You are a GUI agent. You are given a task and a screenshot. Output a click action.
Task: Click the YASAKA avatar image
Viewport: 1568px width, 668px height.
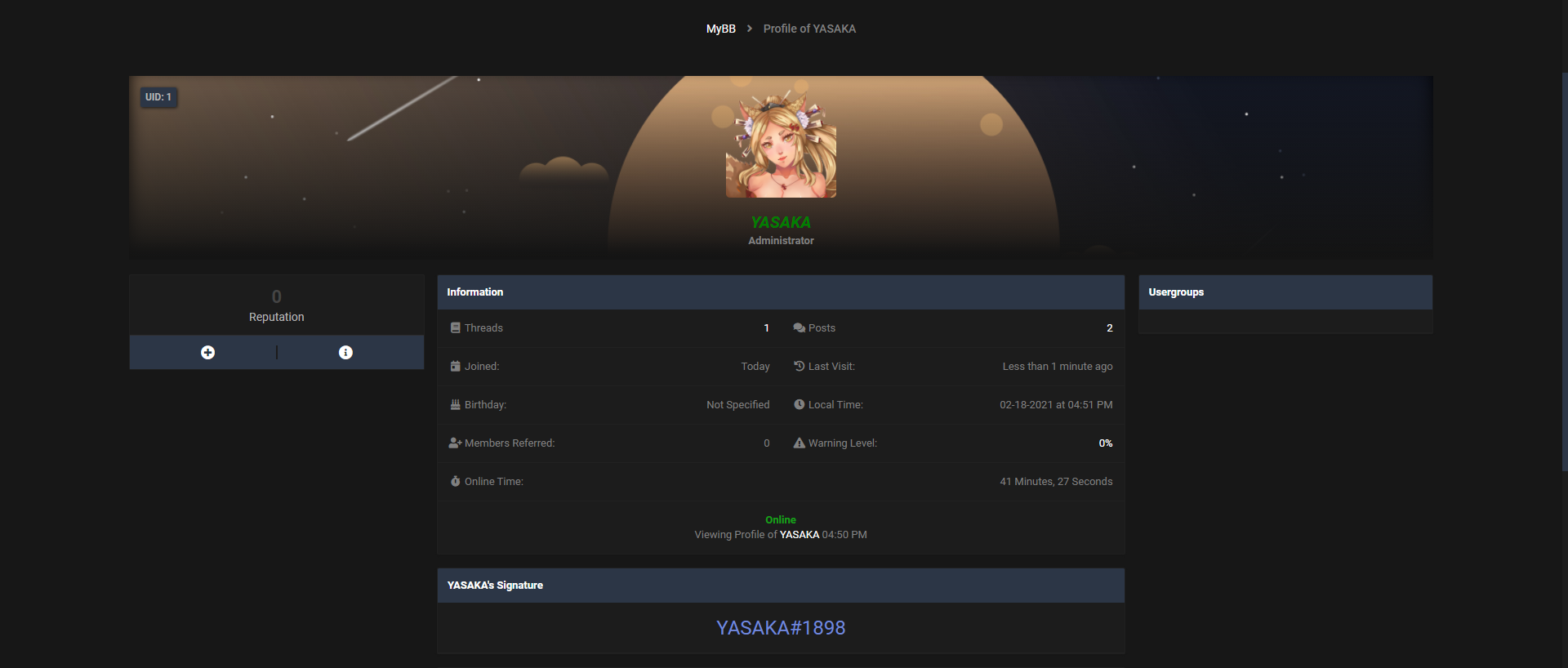(x=781, y=144)
